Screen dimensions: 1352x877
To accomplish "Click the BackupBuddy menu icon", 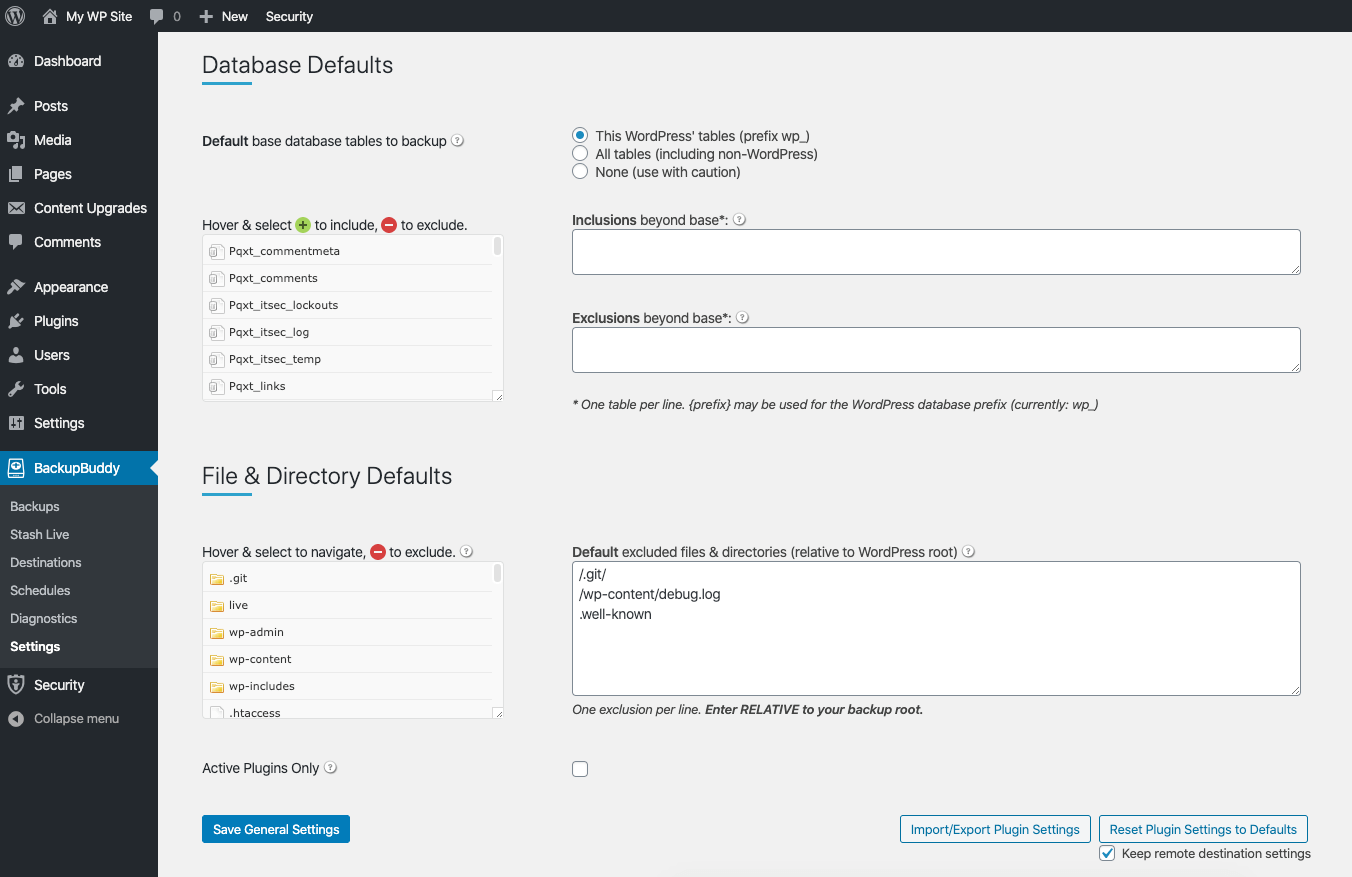I will (16, 468).
